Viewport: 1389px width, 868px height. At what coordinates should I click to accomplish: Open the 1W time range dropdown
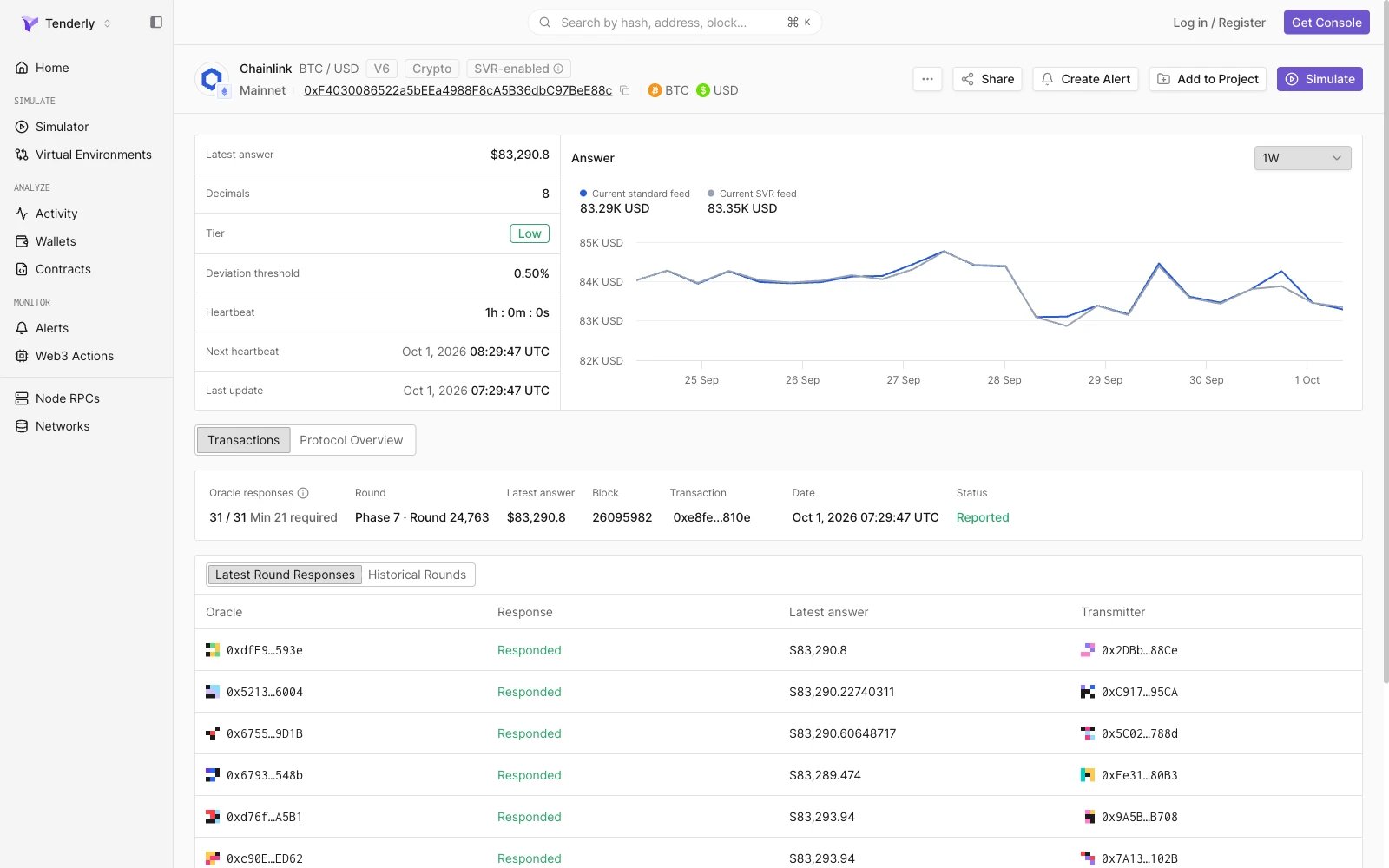(x=1302, y=158)
